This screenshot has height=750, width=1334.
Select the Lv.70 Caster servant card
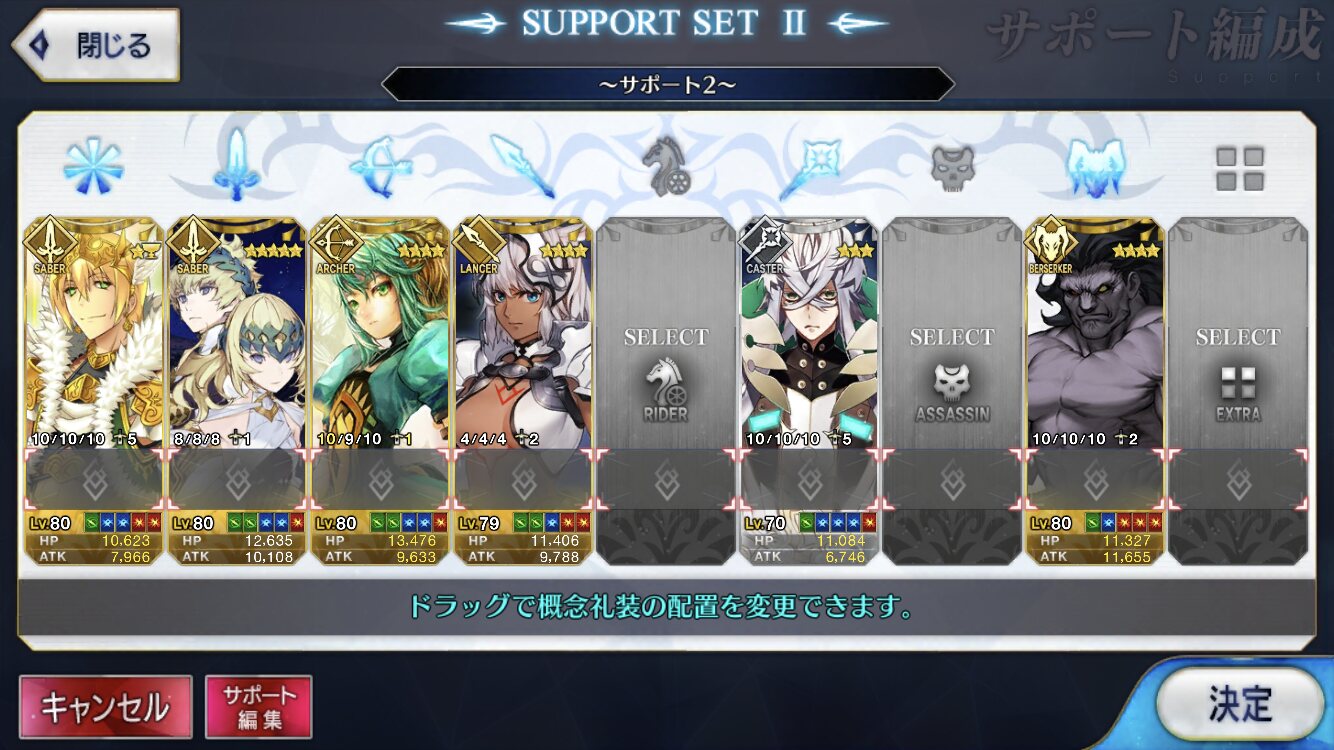click(x=808, y=391)
